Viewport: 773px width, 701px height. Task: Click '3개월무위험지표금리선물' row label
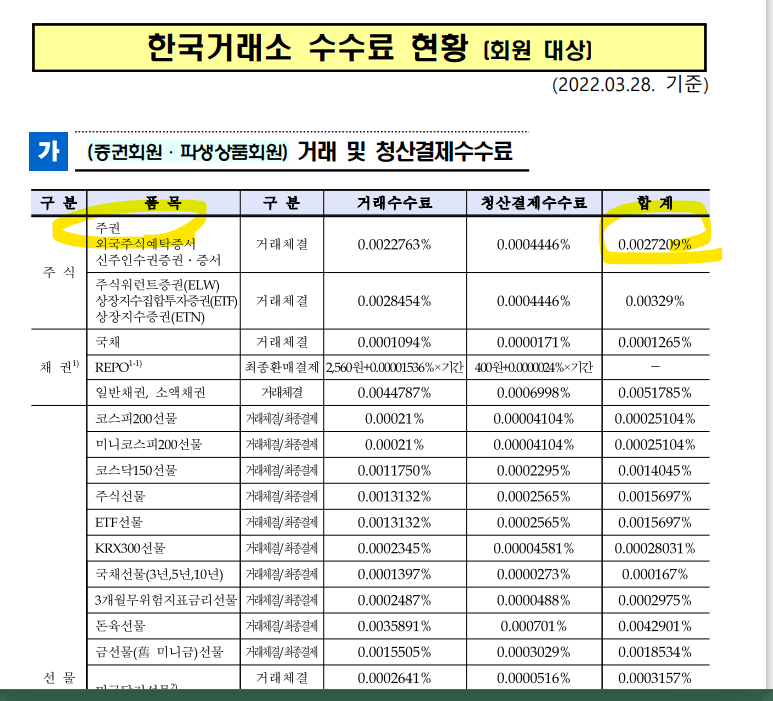tap(166, 600)
